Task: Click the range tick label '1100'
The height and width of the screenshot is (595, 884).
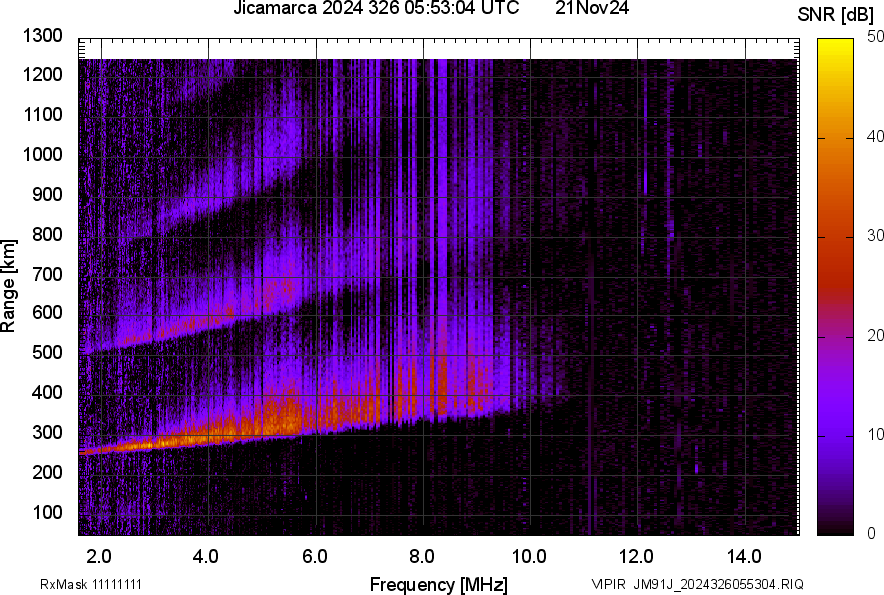Action: tap(42, 114)
